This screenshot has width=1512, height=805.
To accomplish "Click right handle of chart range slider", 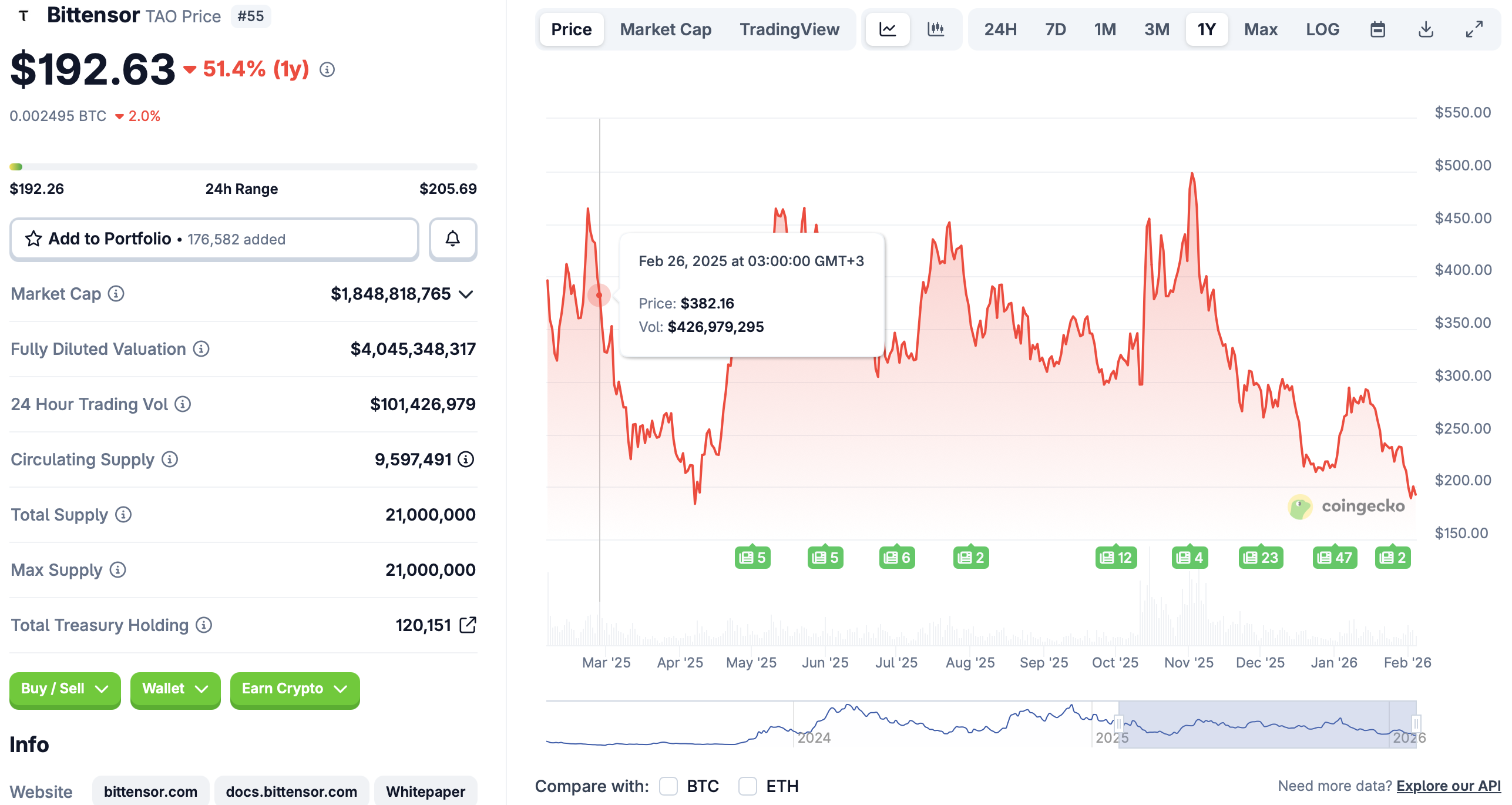I will tap(1416, 723).
